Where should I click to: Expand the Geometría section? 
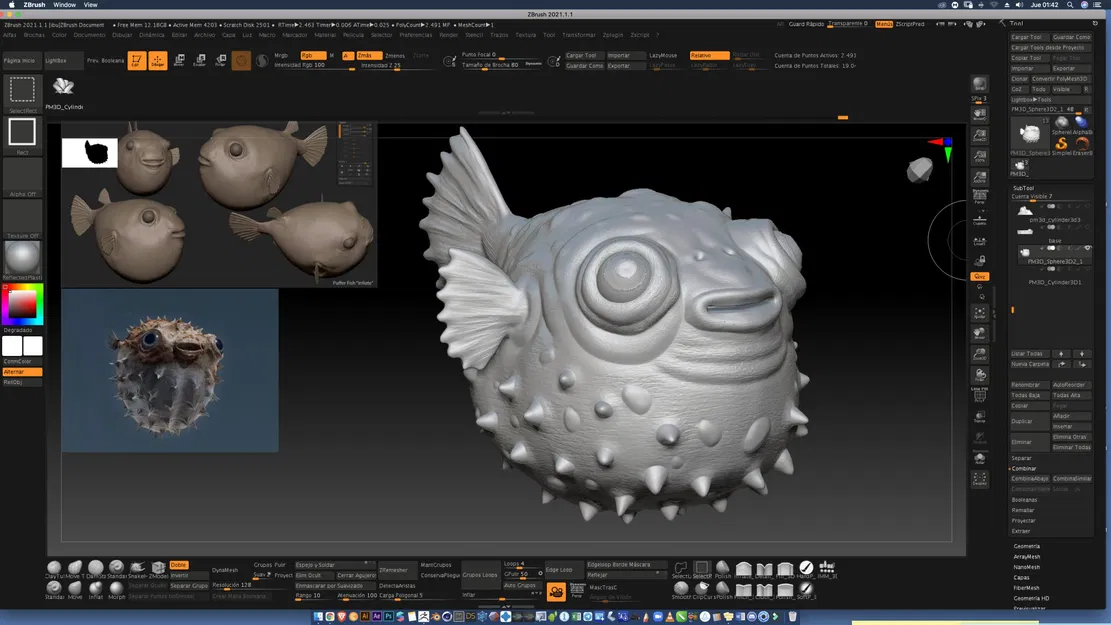click(x=1027, y=546)
